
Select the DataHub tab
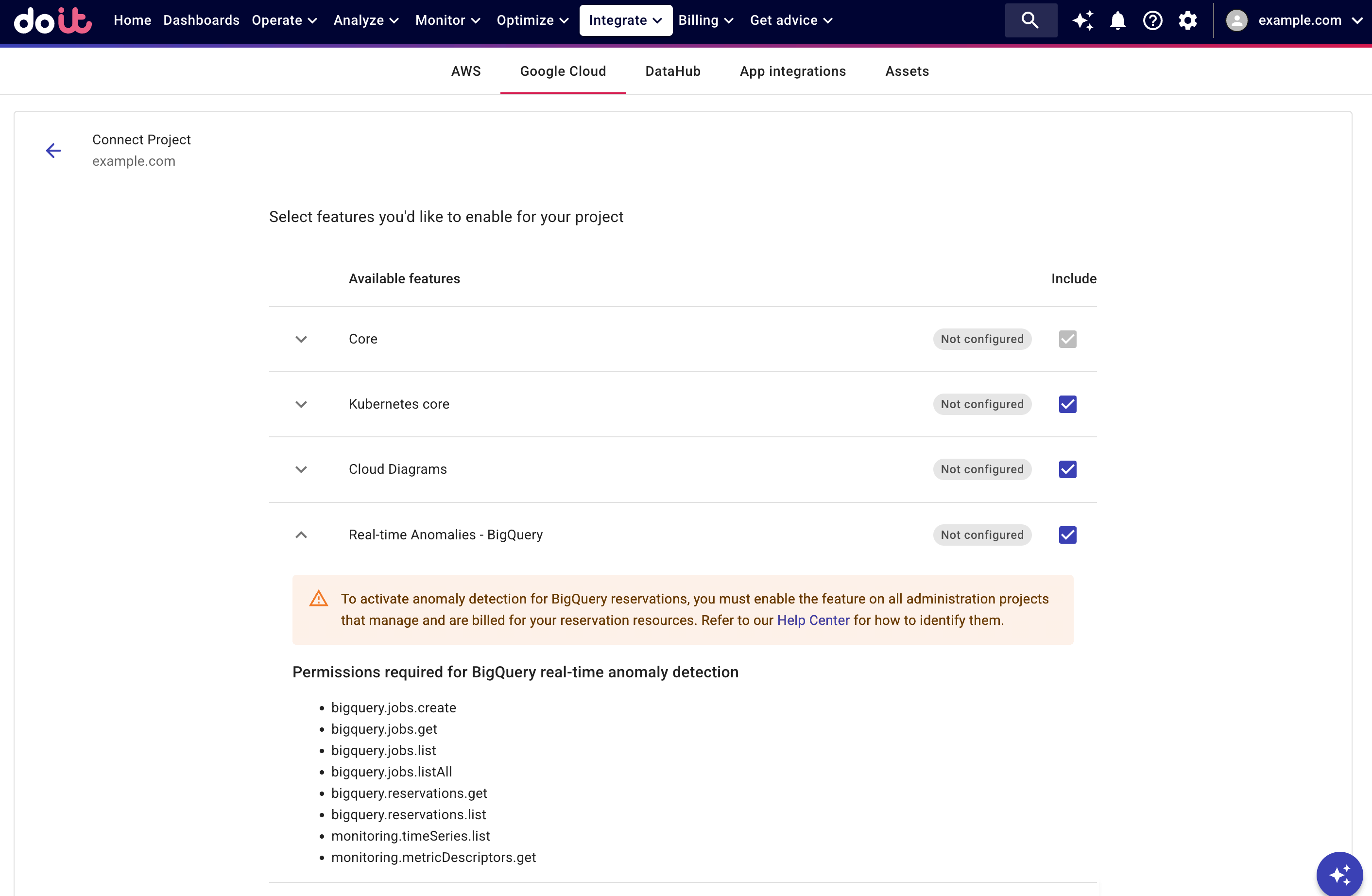672,71
